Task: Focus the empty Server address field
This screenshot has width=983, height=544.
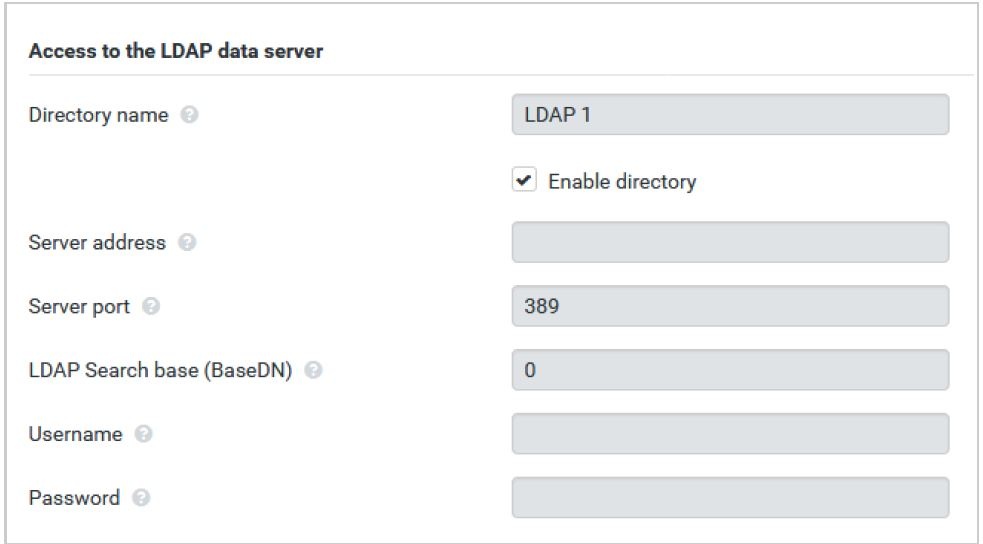Action: [730, 242]
